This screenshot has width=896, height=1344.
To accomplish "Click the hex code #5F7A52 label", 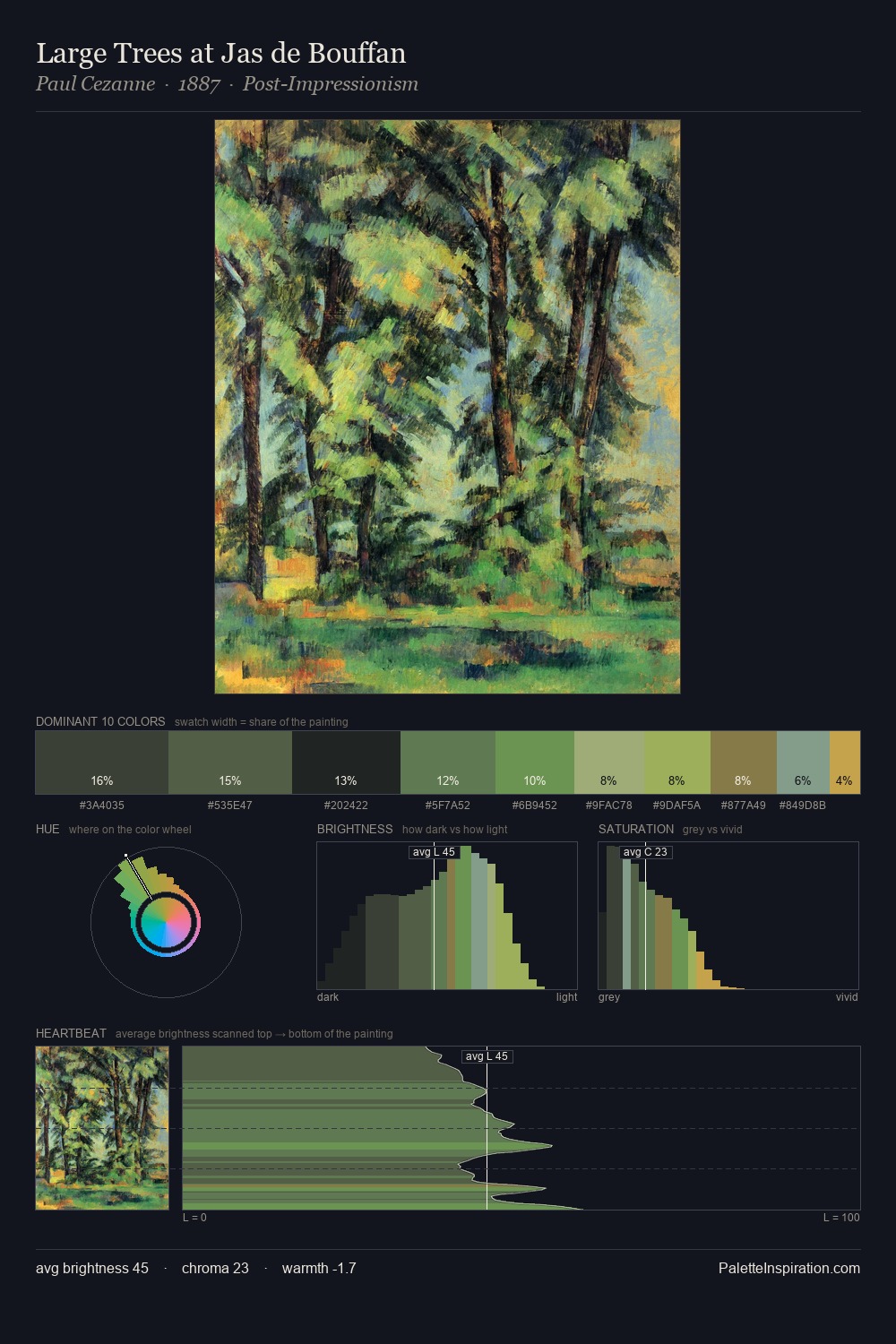I will tap(448, 806).
